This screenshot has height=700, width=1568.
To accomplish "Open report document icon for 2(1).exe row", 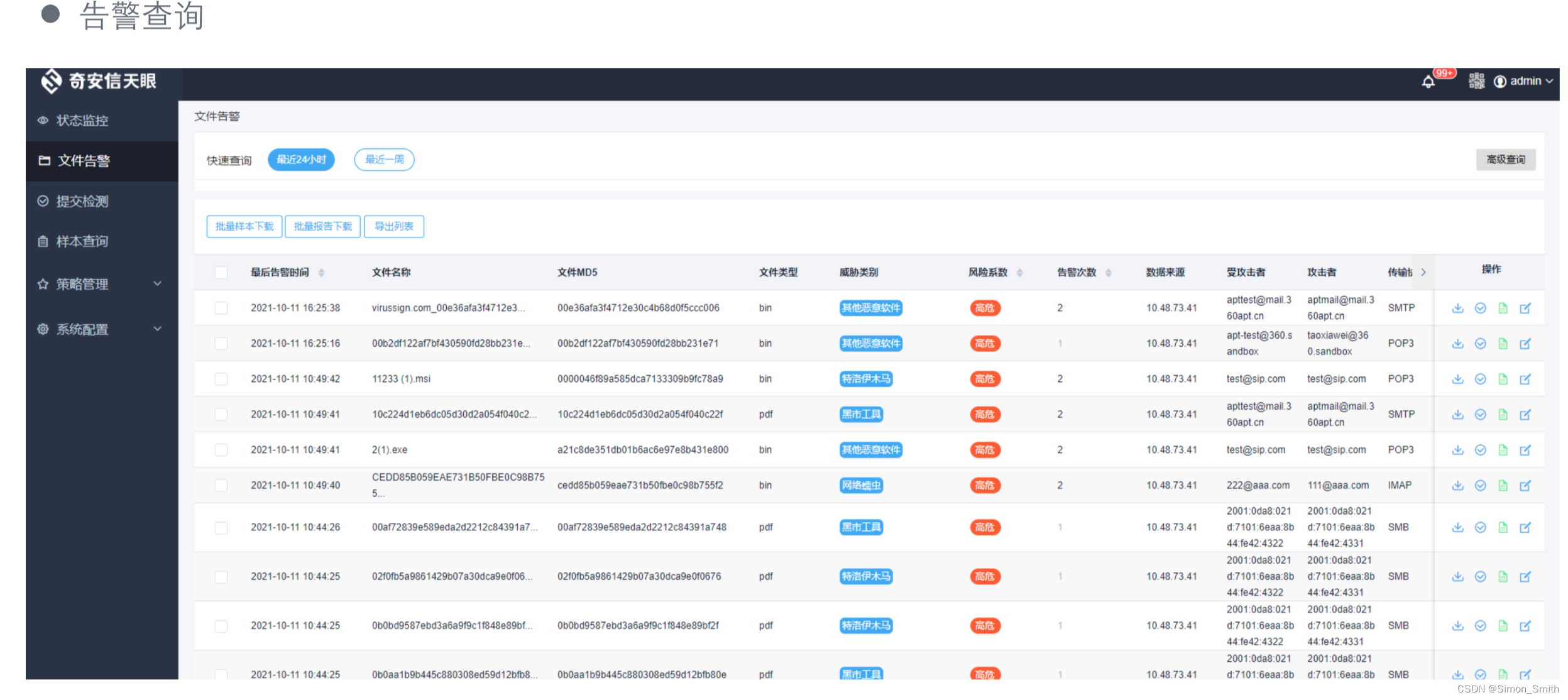I will [1503, 450].
